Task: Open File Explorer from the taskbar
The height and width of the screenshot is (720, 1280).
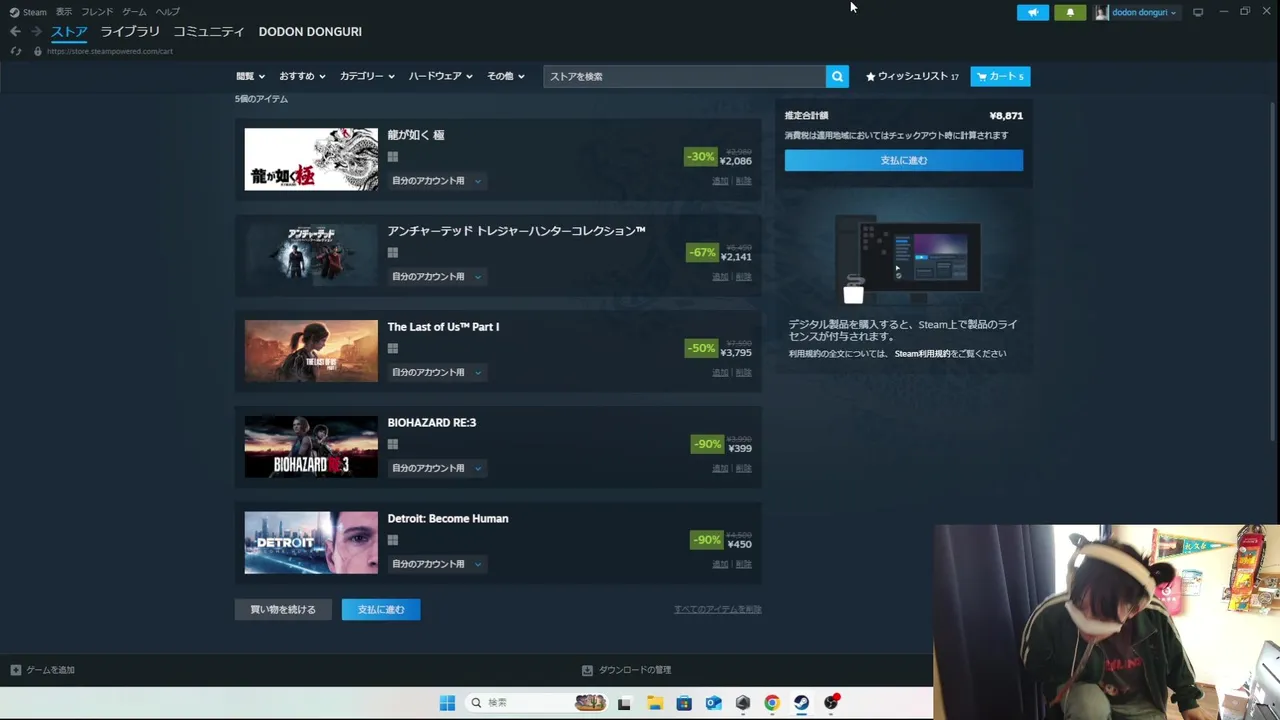Action: click(x=654, y=703)
